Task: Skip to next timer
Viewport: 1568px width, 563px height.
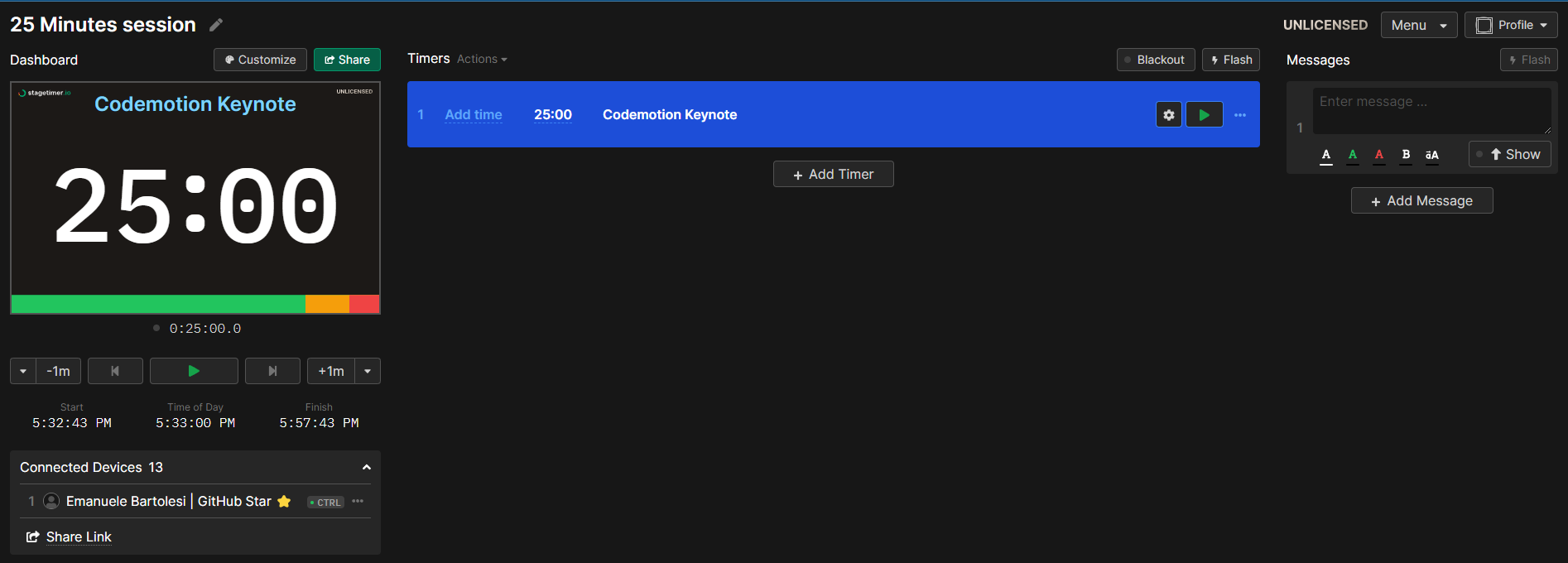Action: (x=272, y=371)
